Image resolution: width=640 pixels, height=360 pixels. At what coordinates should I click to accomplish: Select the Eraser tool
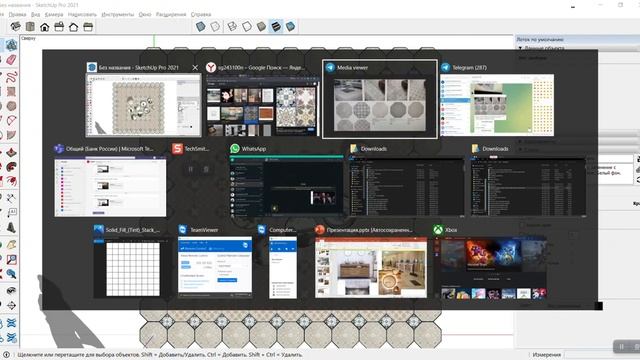[x=11, y=60]
